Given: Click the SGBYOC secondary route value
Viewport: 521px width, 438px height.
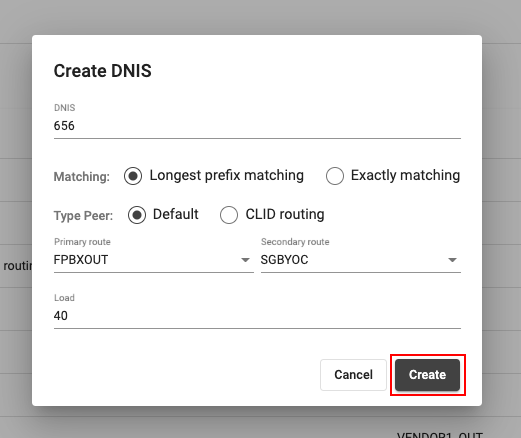Looking at the screenshot, I should pyautogui.click(x=284, y=260).
